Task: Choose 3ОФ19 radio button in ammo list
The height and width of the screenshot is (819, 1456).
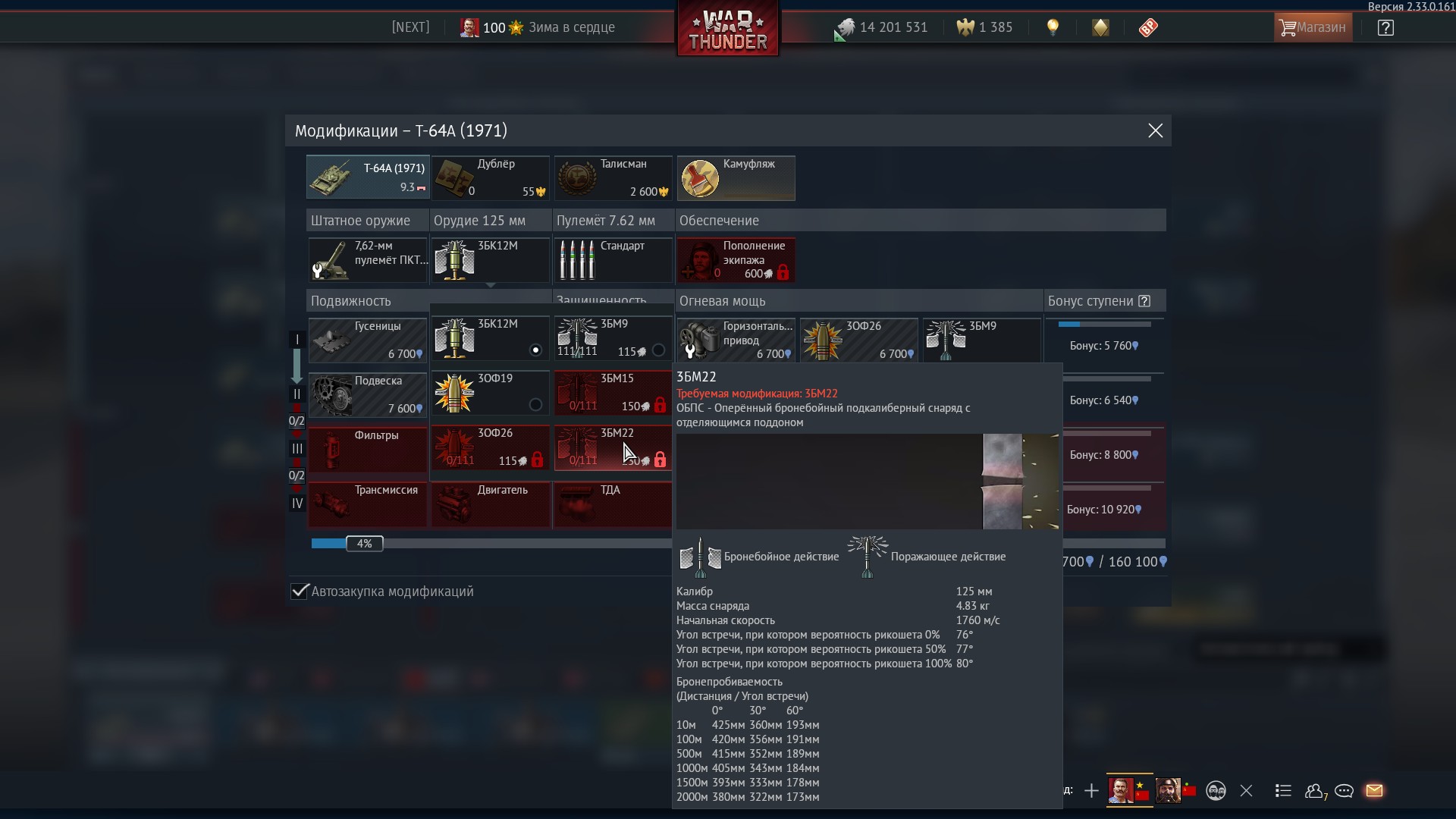Action: point(535,405)
